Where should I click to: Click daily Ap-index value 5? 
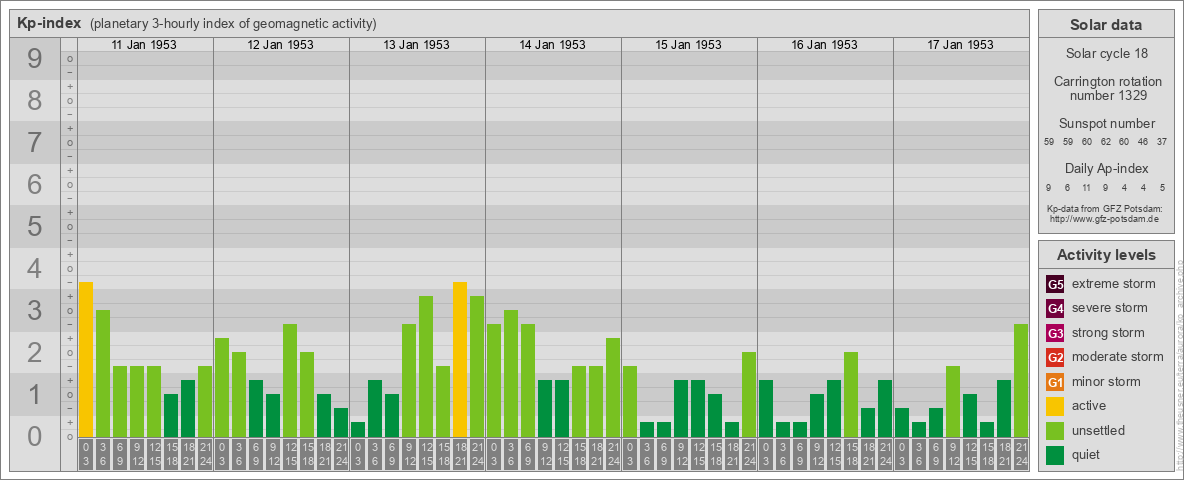[x=1163, y=187]
